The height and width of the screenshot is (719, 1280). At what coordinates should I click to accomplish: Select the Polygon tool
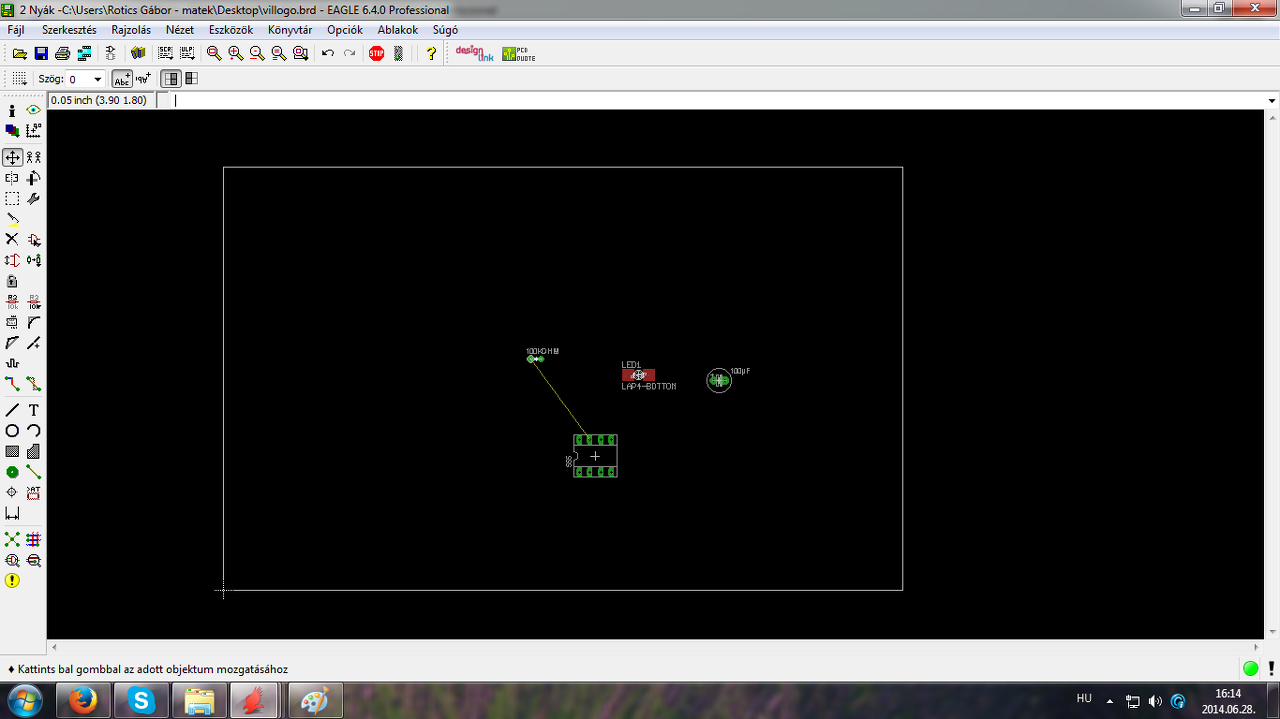click(x=33, y=452)
